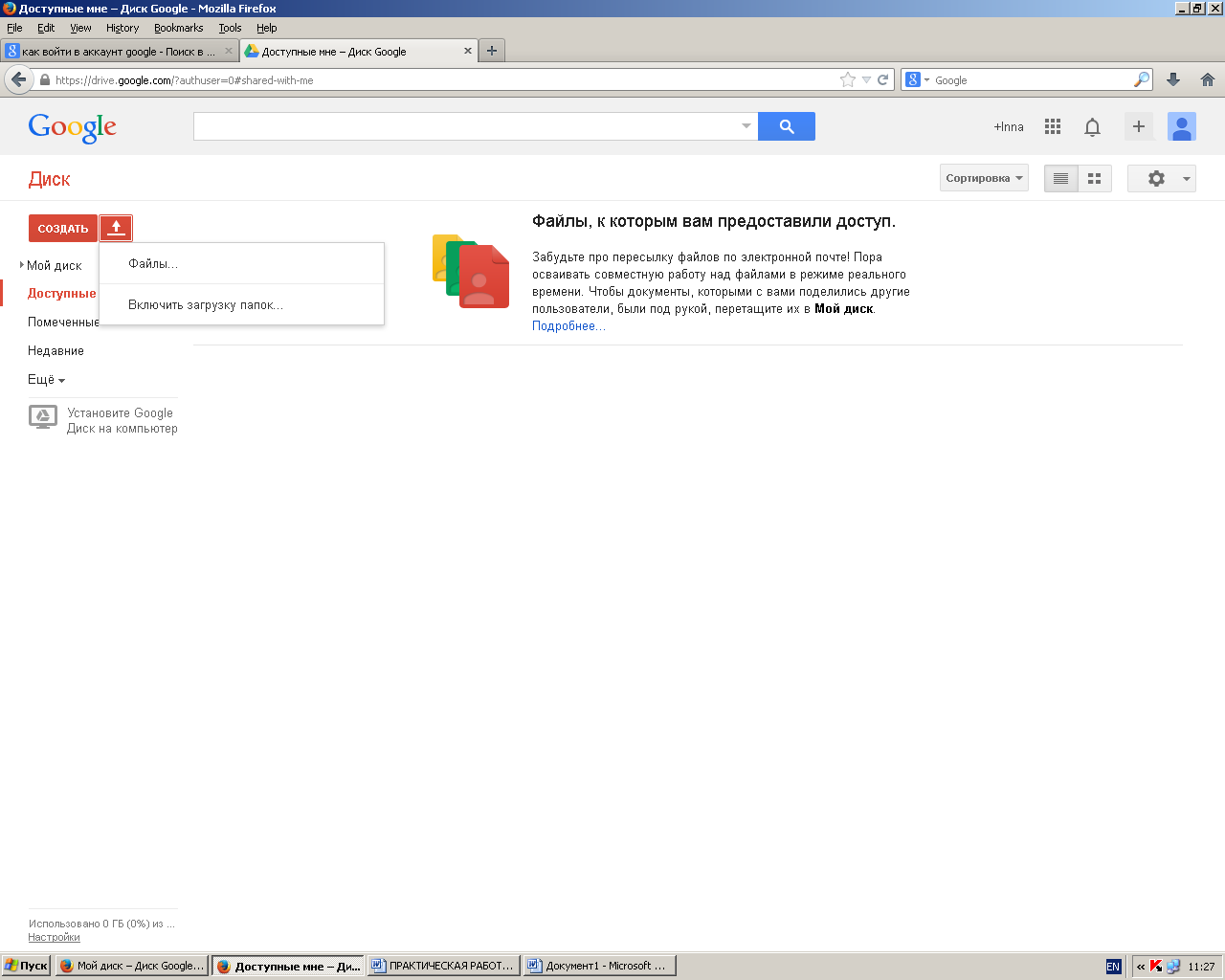This screenshot has height=980, width=1225.
Task: Go to Firefox home page
Action: [1208, 80]
